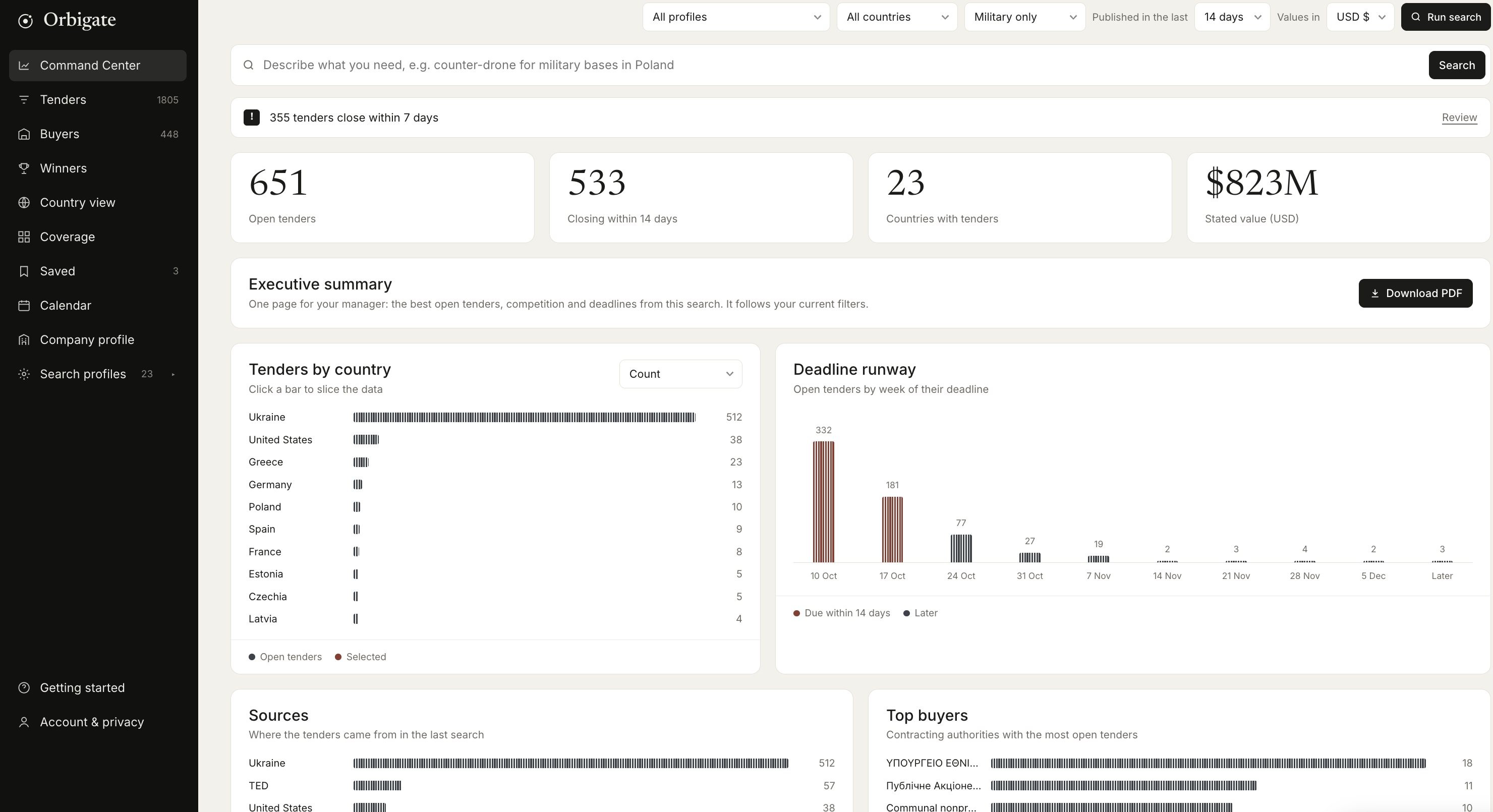
Task: Click the TED bar in Sources
Action: tap(377, 786)
